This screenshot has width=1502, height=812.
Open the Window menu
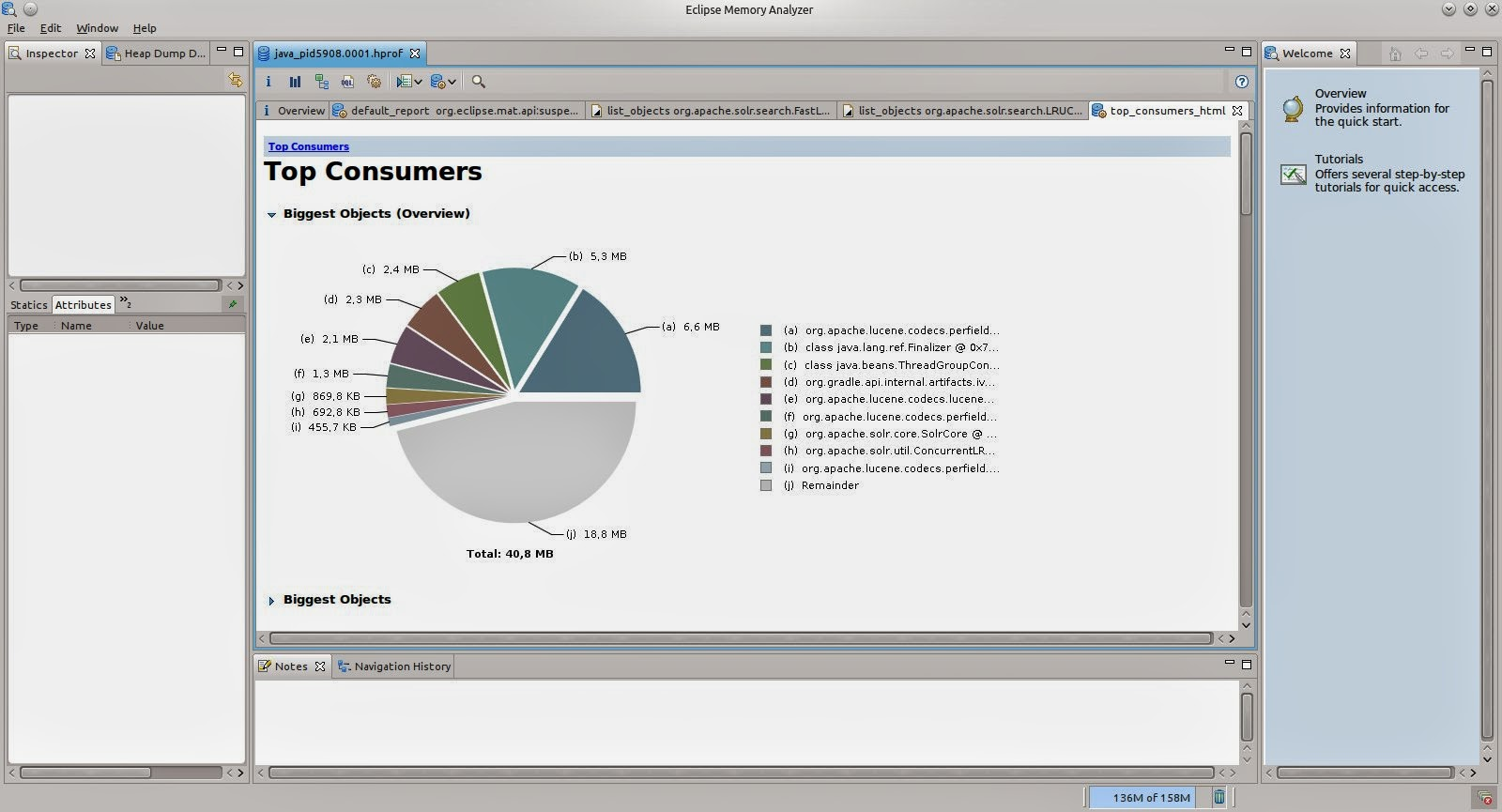pos(97,28)
